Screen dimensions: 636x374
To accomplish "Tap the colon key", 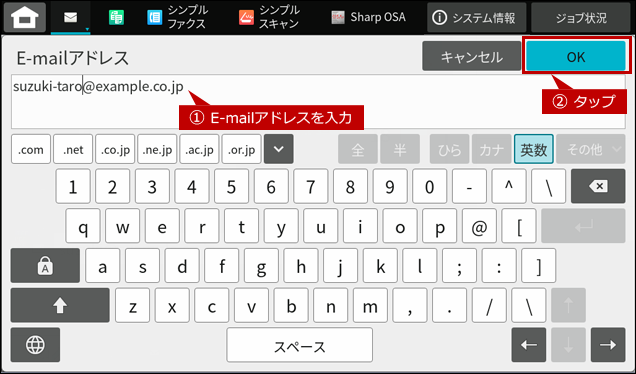I will [499, 266].
